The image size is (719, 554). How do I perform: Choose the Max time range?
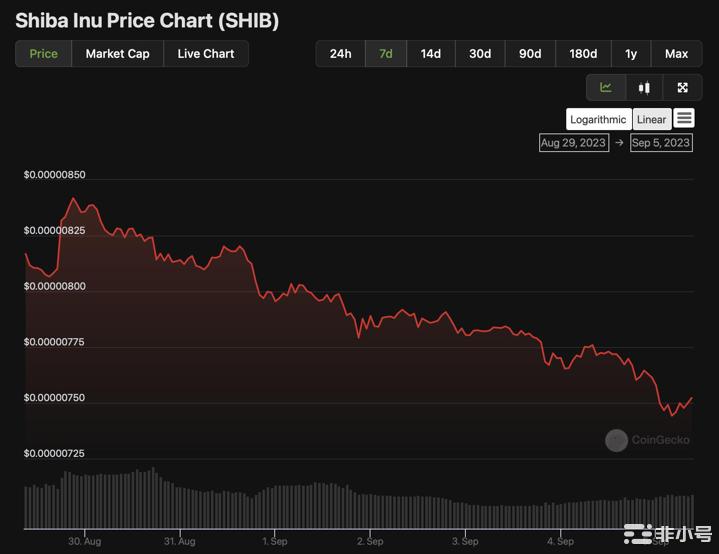(x=676, y=54)
